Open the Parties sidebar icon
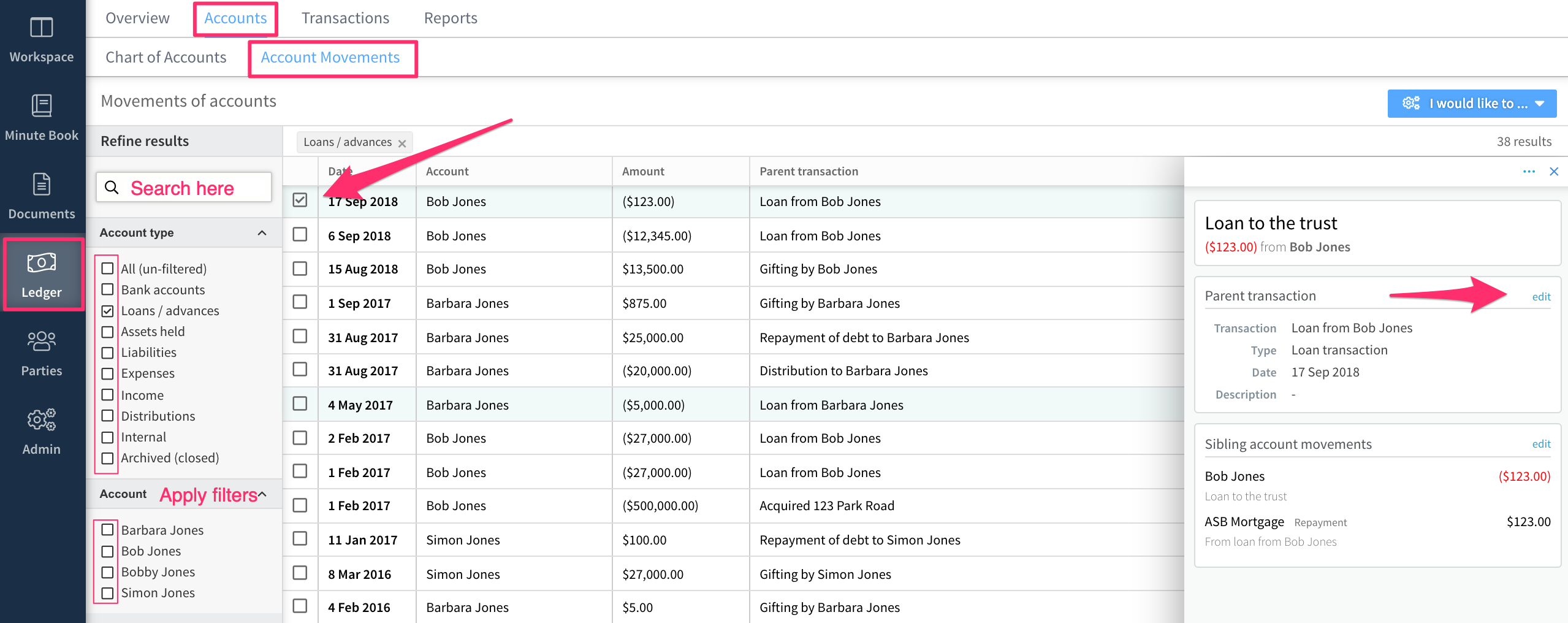This screenshot has width=1568, height=623. coord(41,353)
